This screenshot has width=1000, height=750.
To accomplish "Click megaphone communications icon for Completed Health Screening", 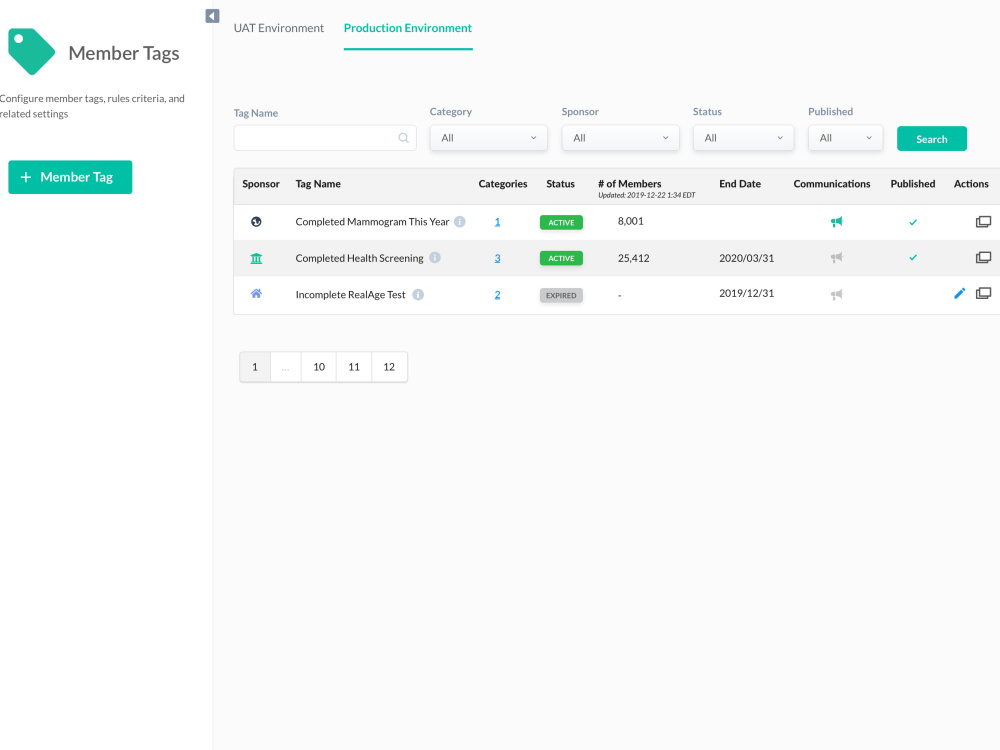I will point(837,258).
